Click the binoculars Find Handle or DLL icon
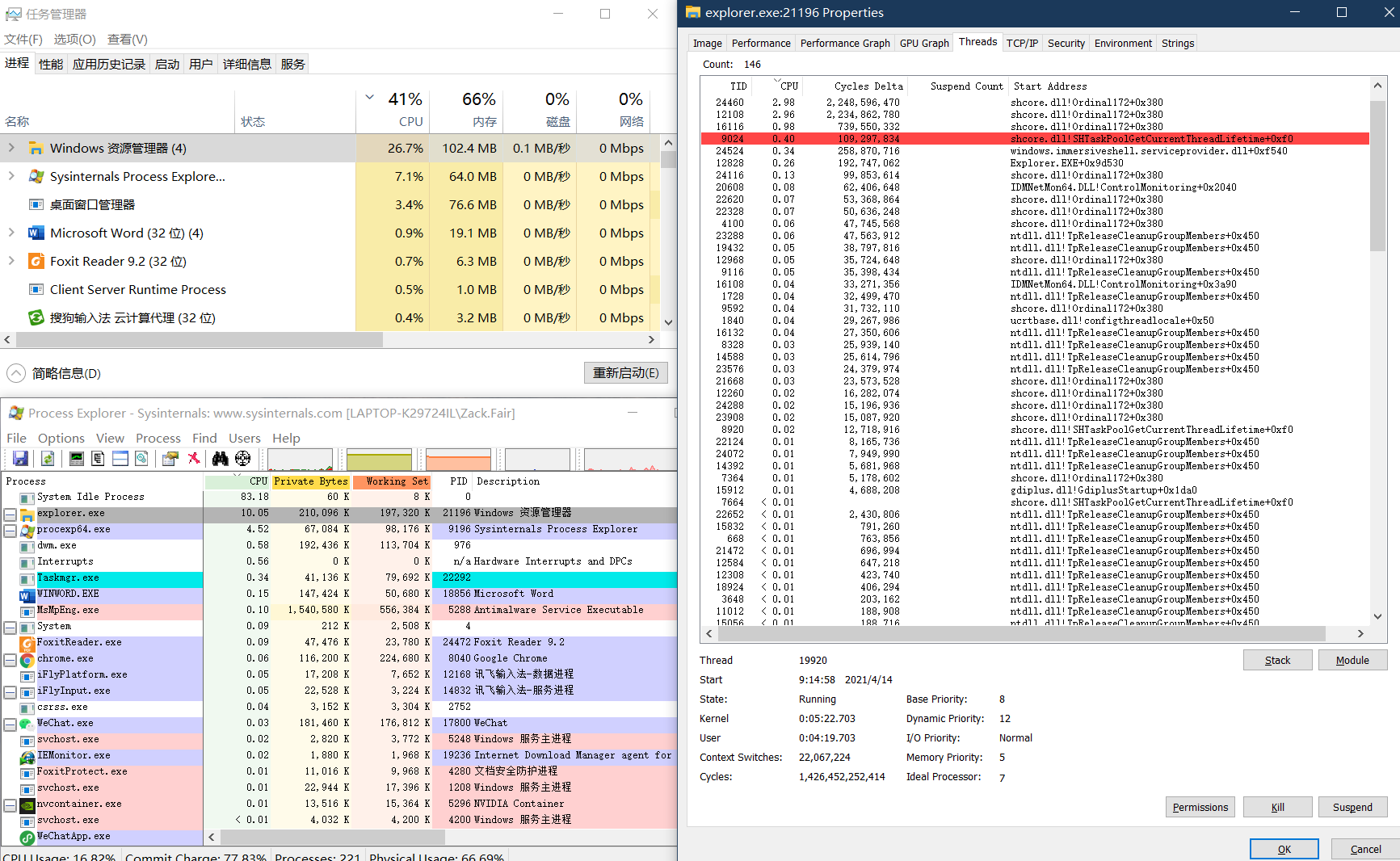 pos(220,459)
